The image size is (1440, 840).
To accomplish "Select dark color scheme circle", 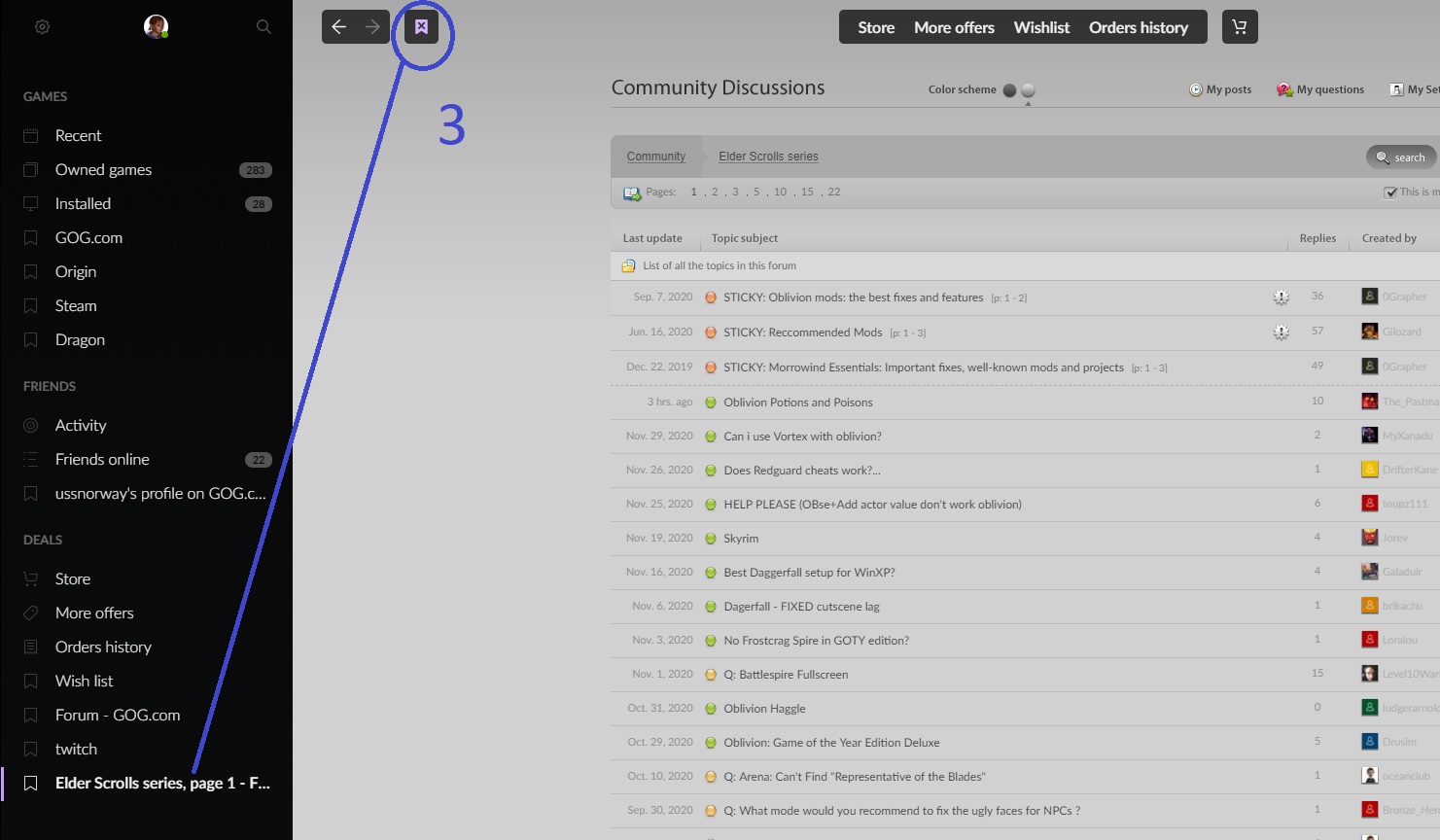I will pyautogui.click(x=1009, y=90).
